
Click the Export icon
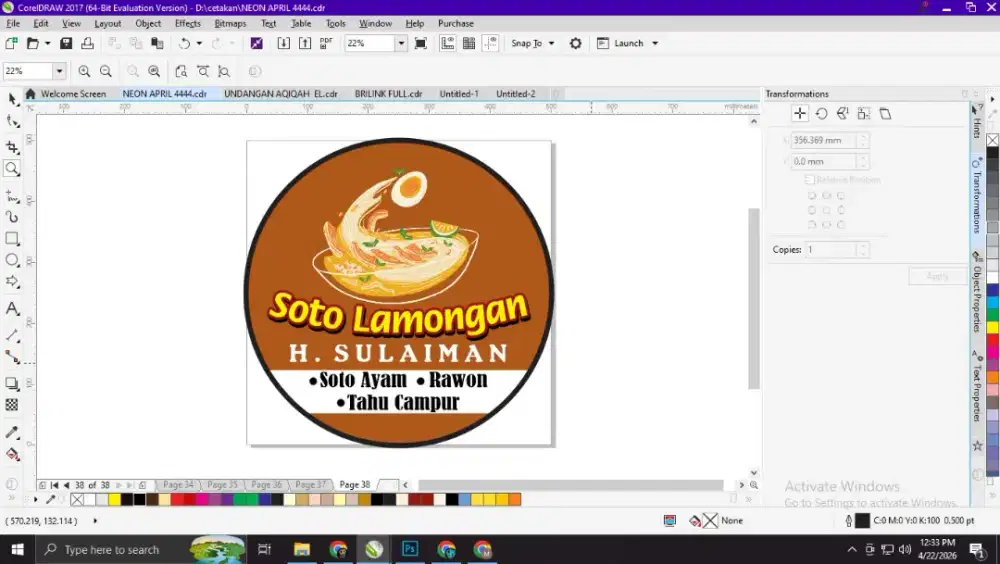point(305,43)
